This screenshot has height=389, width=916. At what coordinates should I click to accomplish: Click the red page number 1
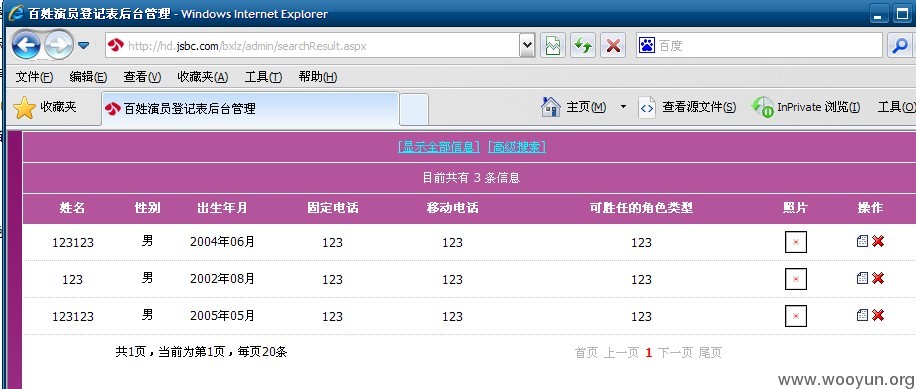[x=648, y=353]
